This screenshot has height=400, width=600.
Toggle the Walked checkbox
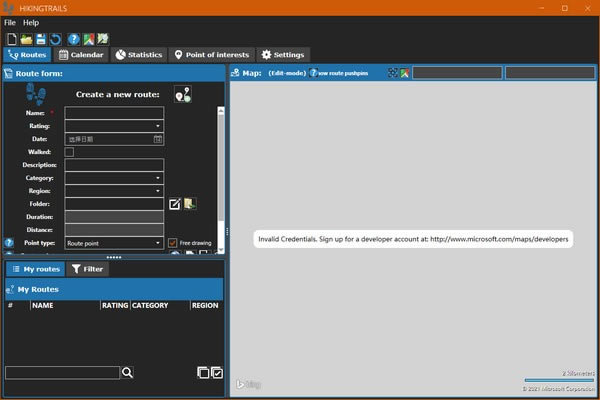[69, 152]
